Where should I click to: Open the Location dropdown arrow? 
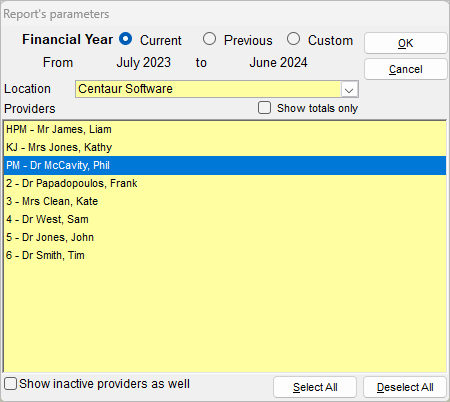point(349,89)
